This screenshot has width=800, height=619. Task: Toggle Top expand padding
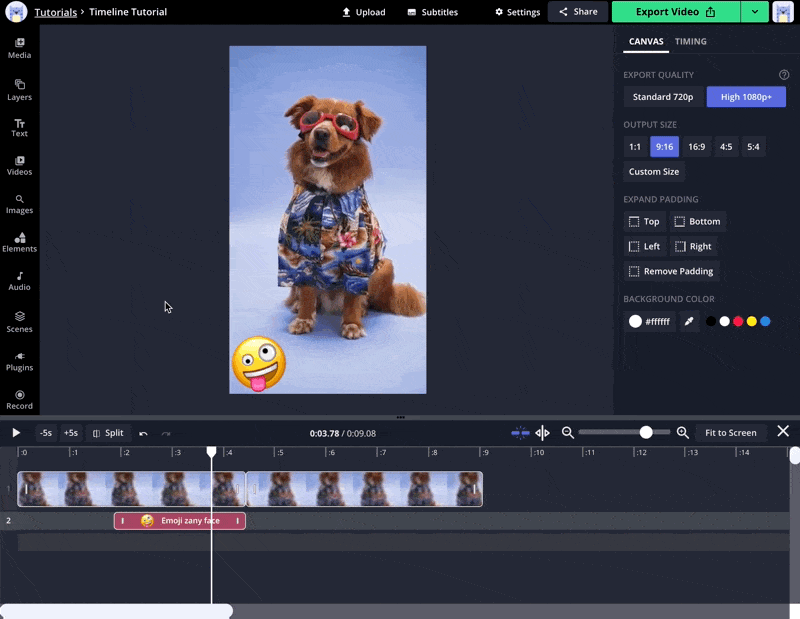point(644,222)
